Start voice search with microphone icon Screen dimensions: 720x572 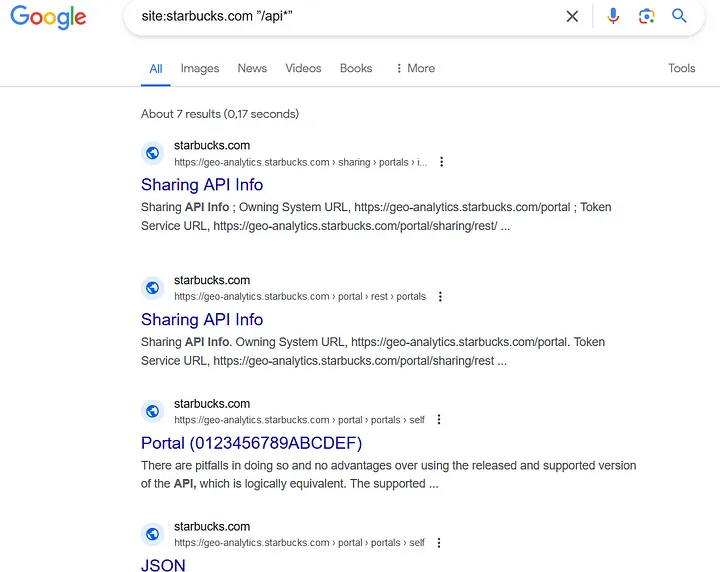tap(613, 16)
